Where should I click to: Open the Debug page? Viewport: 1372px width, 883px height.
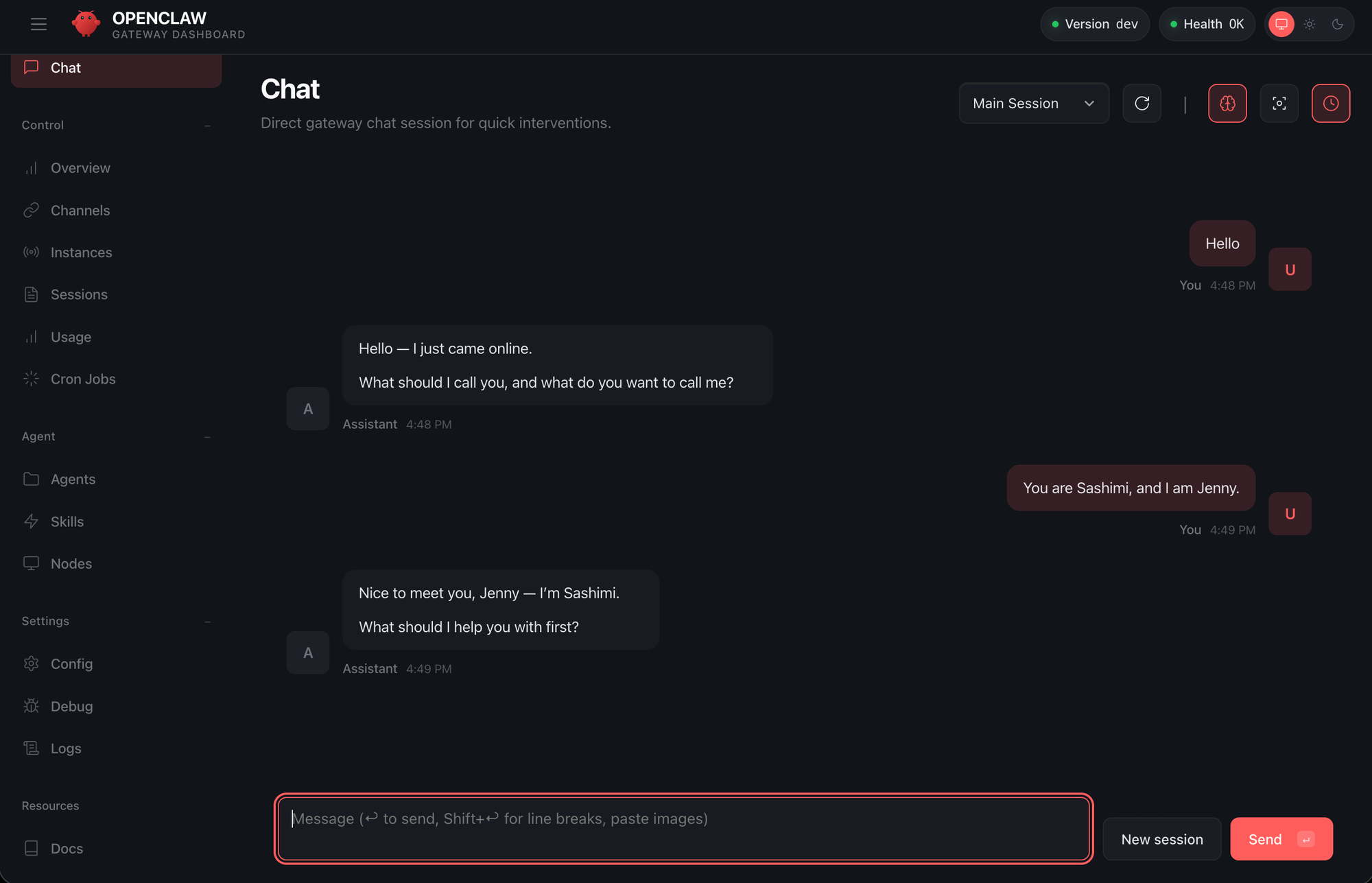71,707
